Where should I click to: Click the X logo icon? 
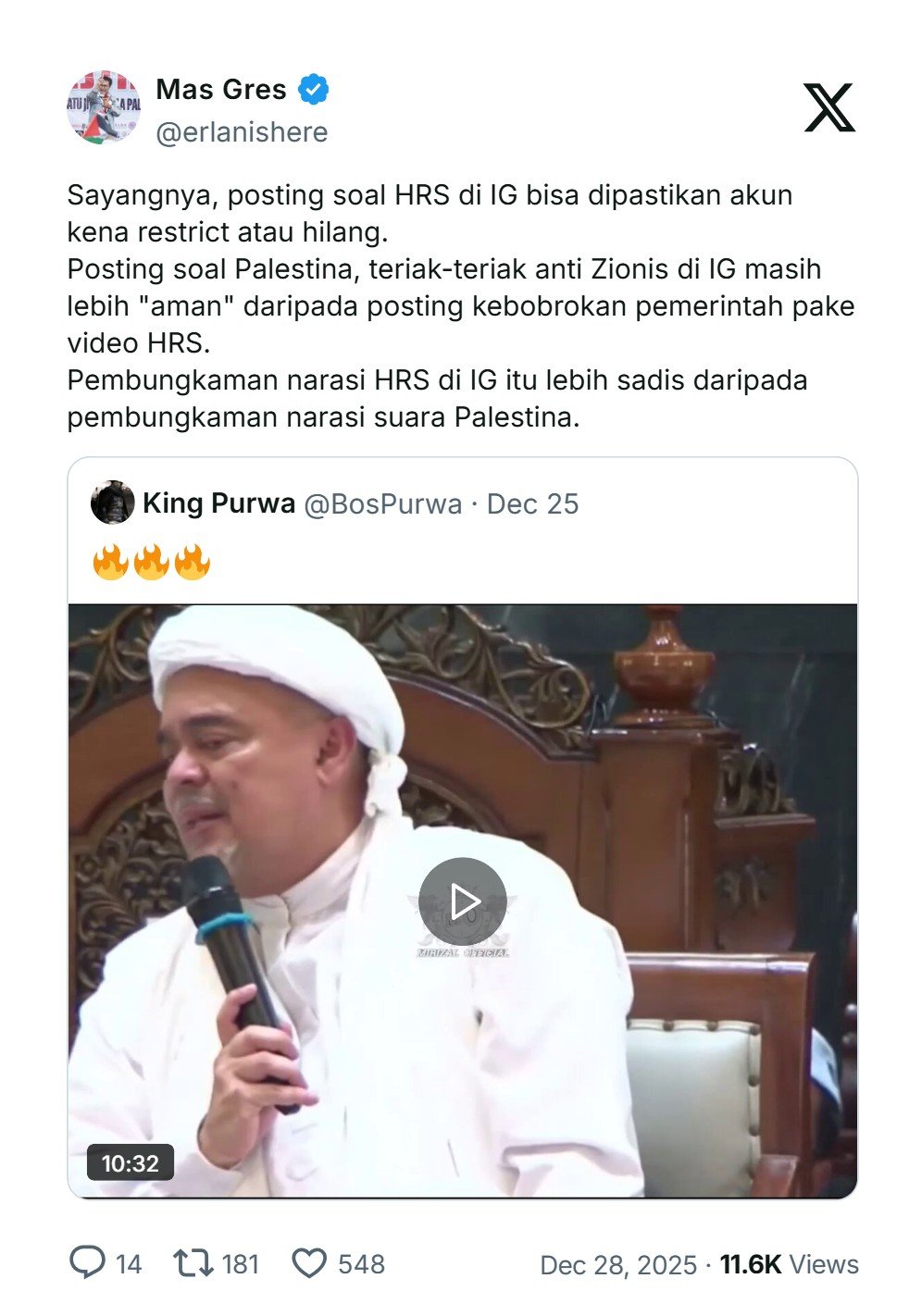(829, 107)
